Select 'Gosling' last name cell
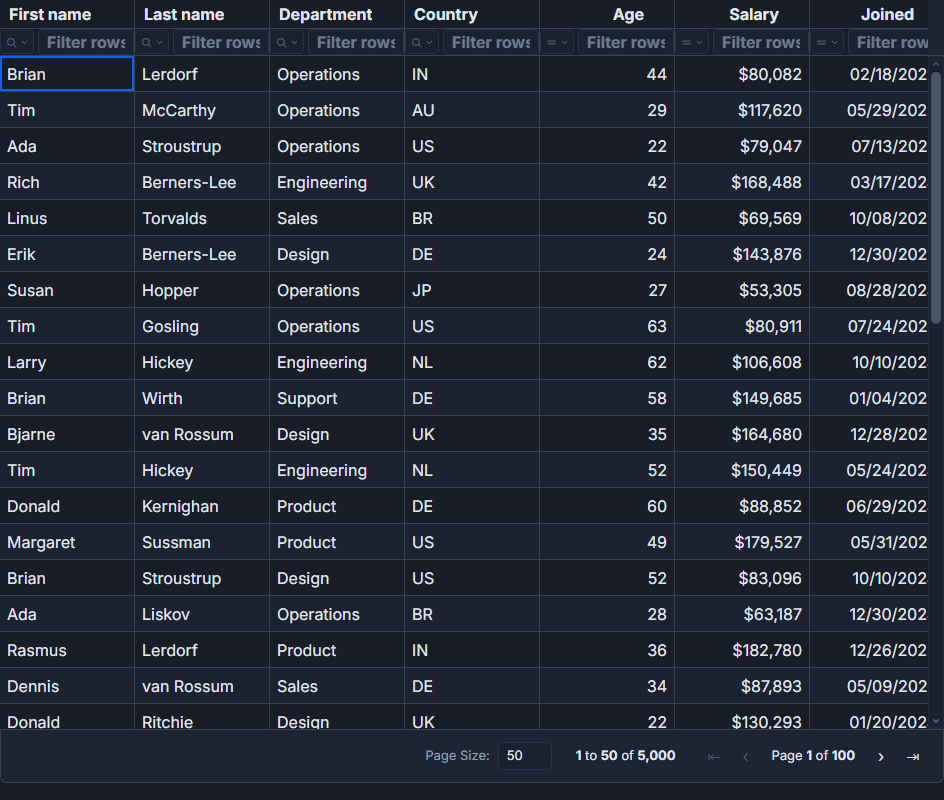 [202, 326]
